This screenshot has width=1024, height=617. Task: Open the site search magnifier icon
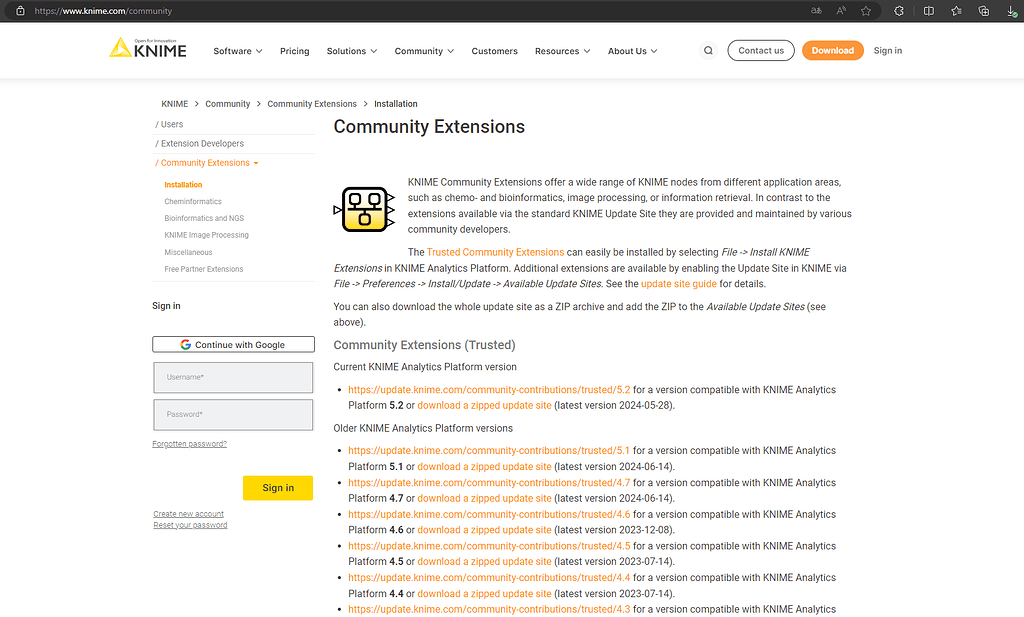pyautogui.click(x=708, y=50)
